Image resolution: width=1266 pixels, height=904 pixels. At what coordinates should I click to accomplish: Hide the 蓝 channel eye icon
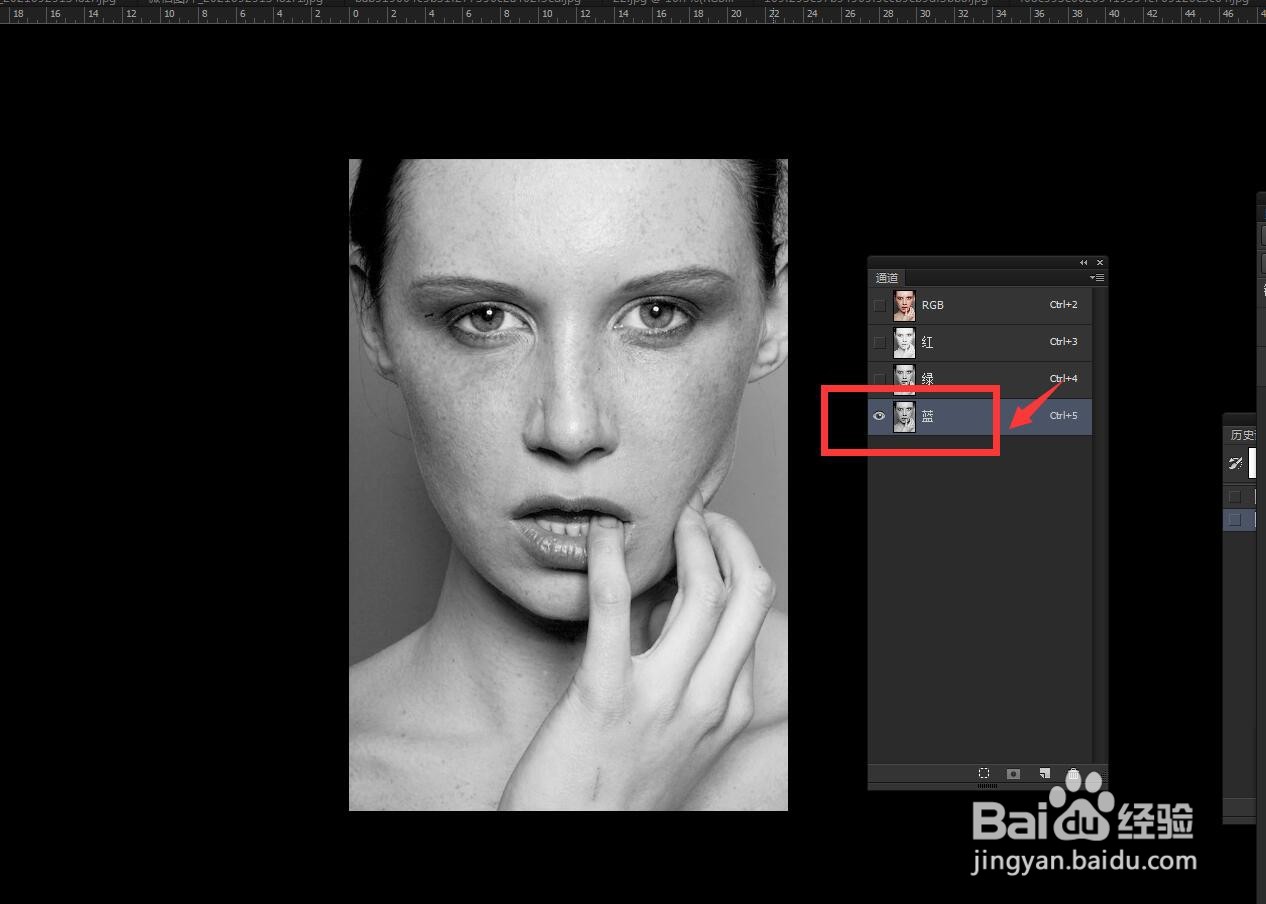(x=880, y=416)
